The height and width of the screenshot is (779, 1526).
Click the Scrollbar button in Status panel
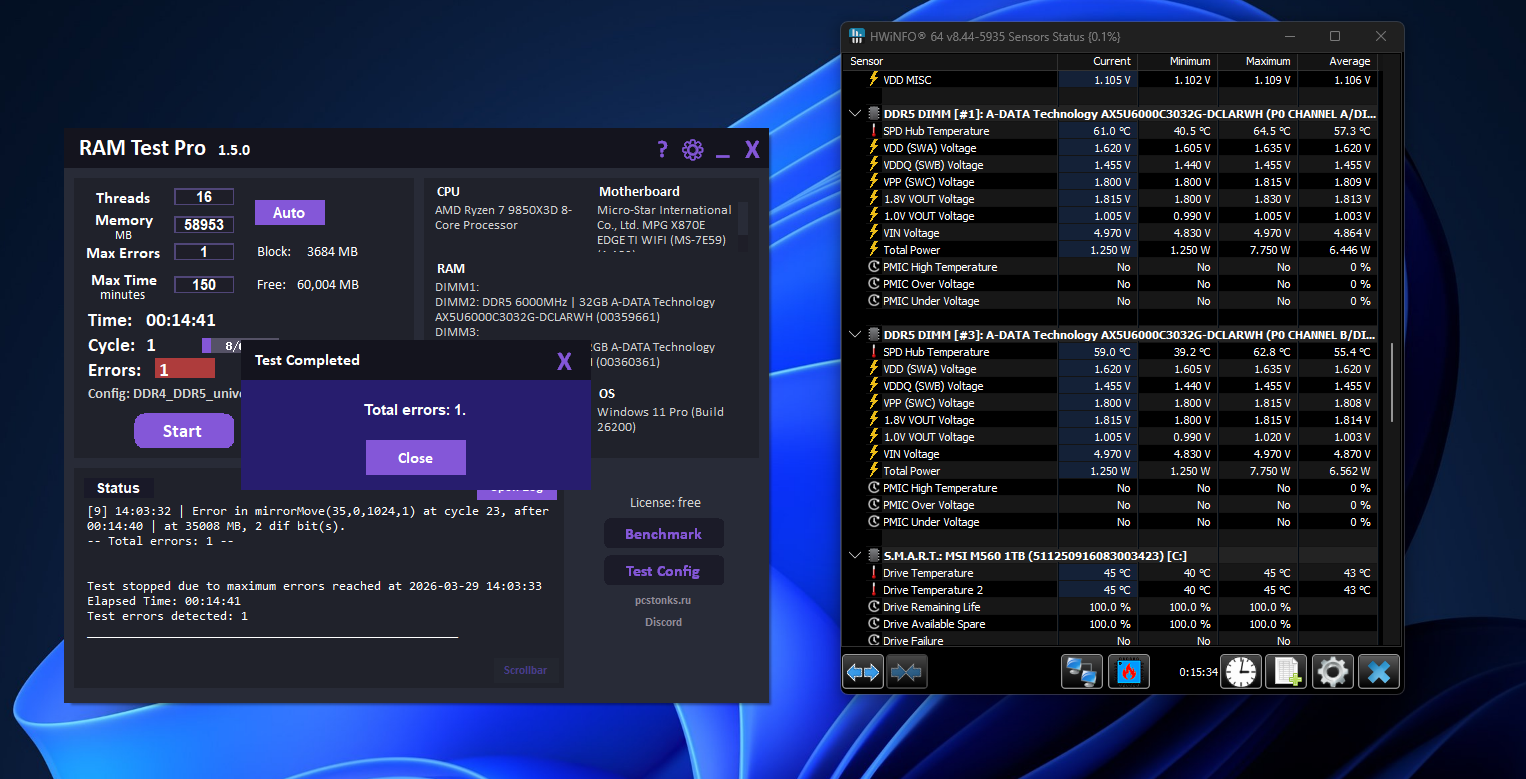(525, 670)
